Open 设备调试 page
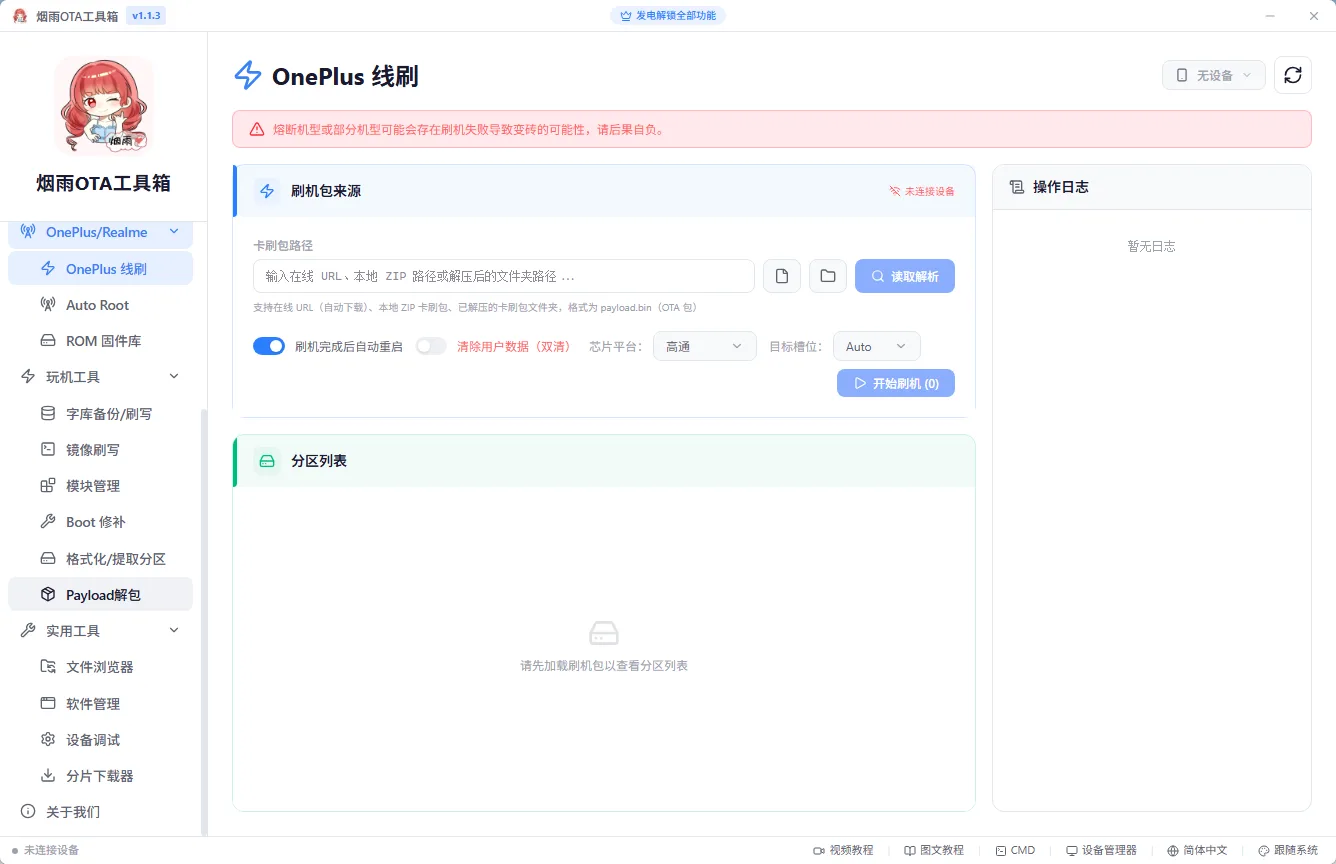1336x864 pixels. pyautogui.click(x=100, y=740)
